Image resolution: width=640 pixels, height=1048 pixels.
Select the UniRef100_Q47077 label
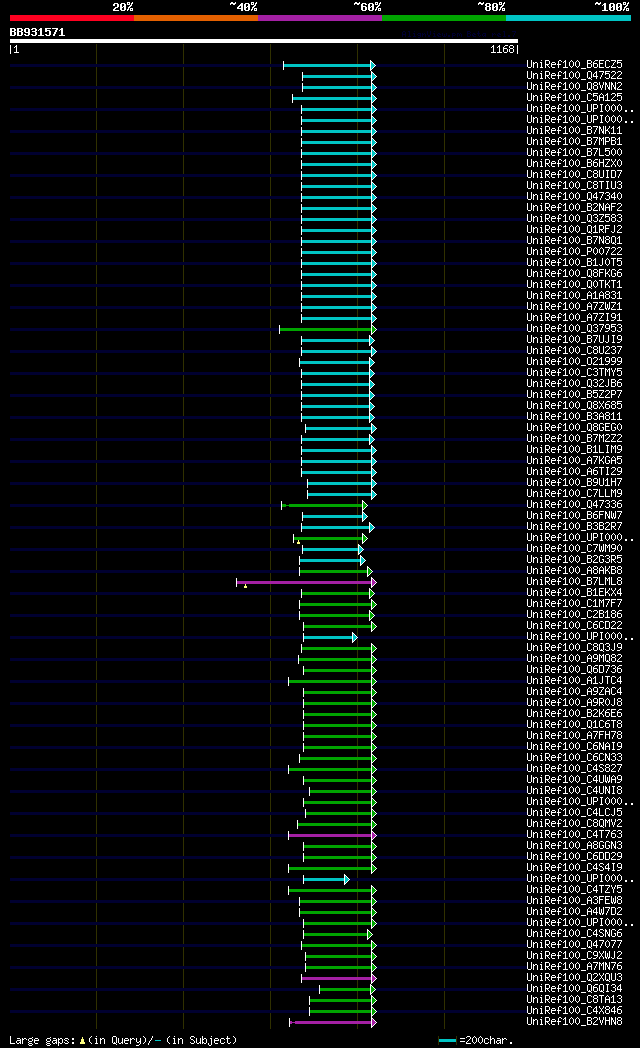tap(574, 944)
